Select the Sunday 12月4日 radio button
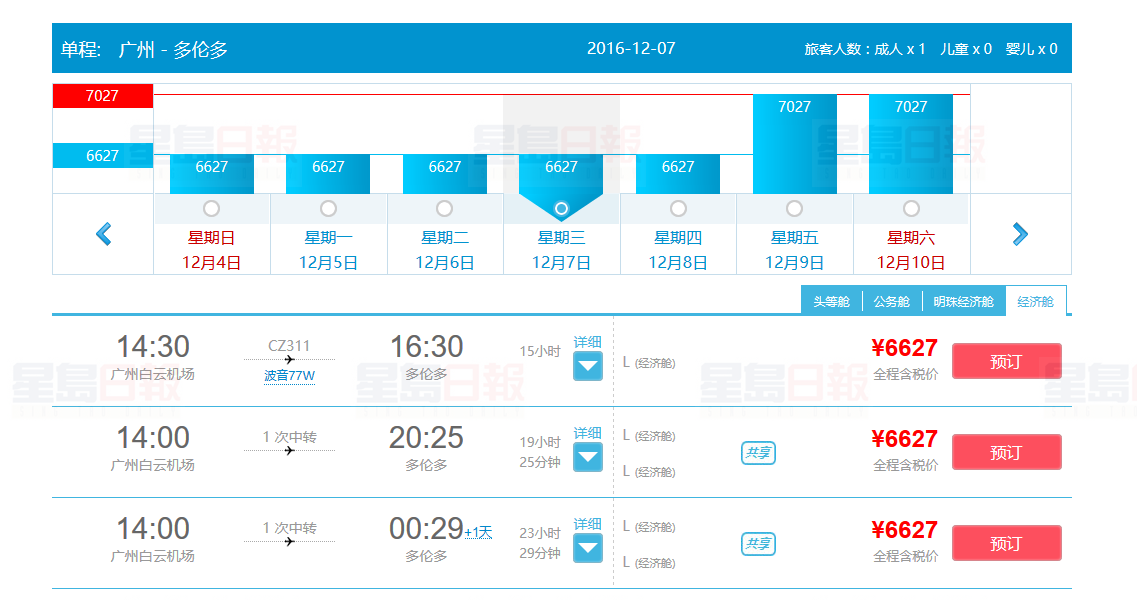 coord(211,208)
